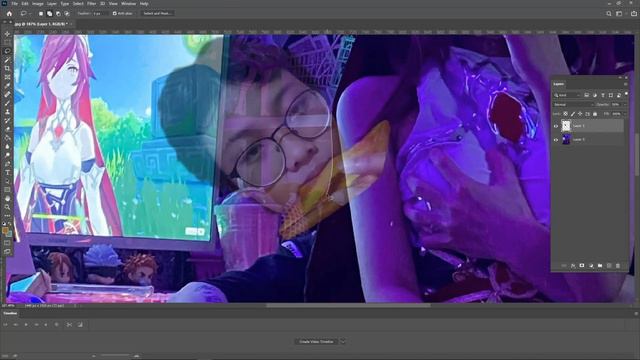Image resolution: width=640 pixels, height=360 pixels.
Task: Select the Pen tool
Action: point(7,163)
